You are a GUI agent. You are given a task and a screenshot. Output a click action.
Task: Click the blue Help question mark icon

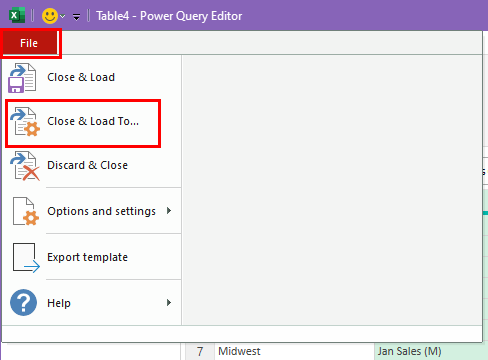(23, 302)
